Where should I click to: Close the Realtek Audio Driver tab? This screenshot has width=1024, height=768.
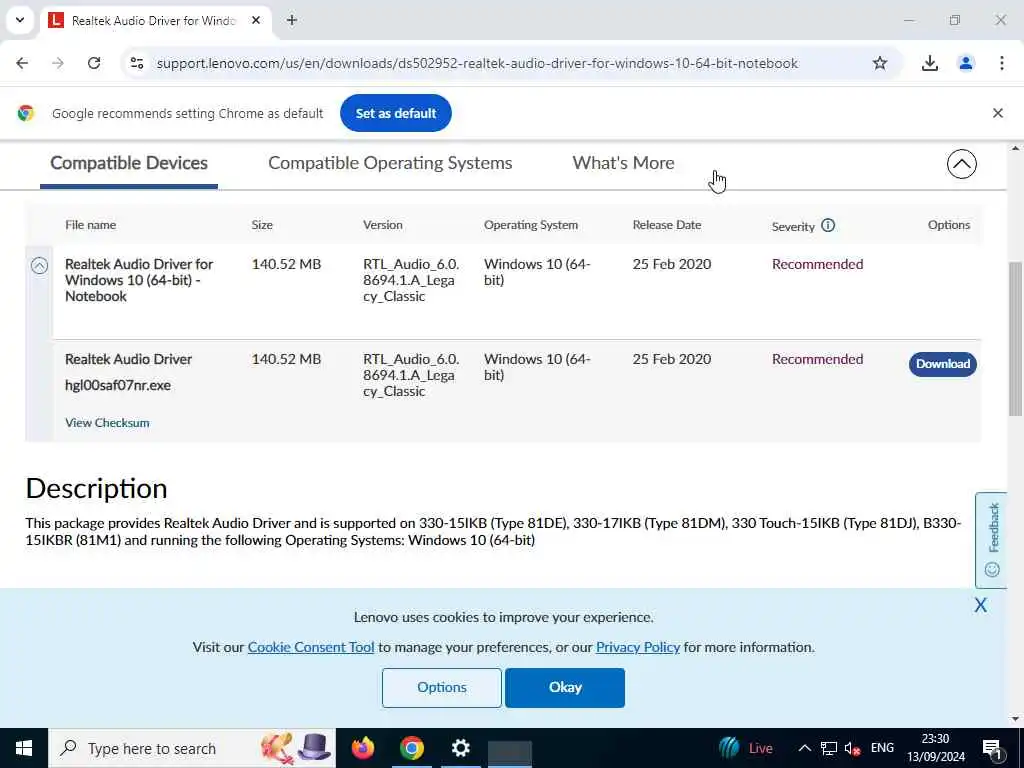pyautogui.click(x=256, y=20)
